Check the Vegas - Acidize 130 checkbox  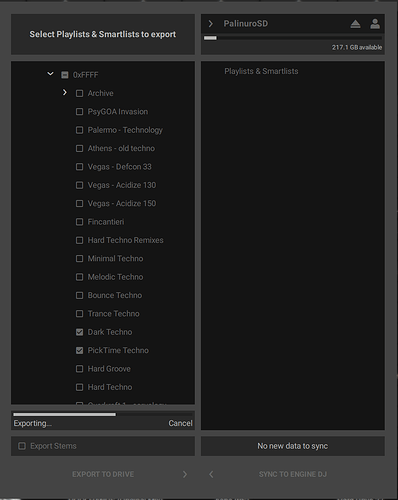[79, 185]
